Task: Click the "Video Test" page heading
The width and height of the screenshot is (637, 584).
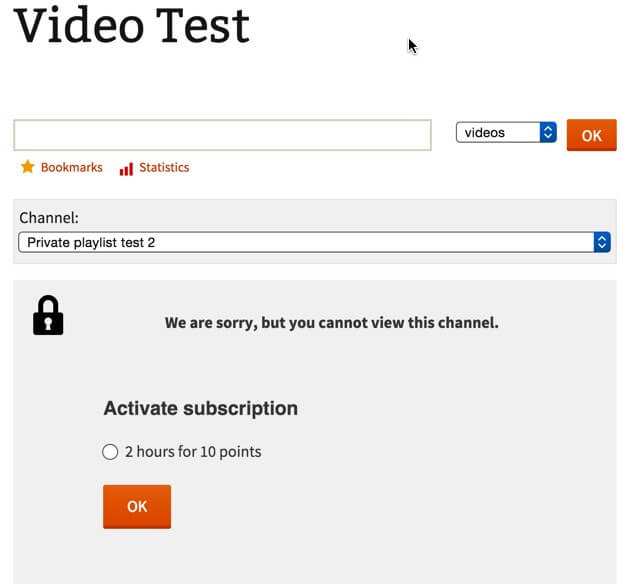Action: point(132,27)
